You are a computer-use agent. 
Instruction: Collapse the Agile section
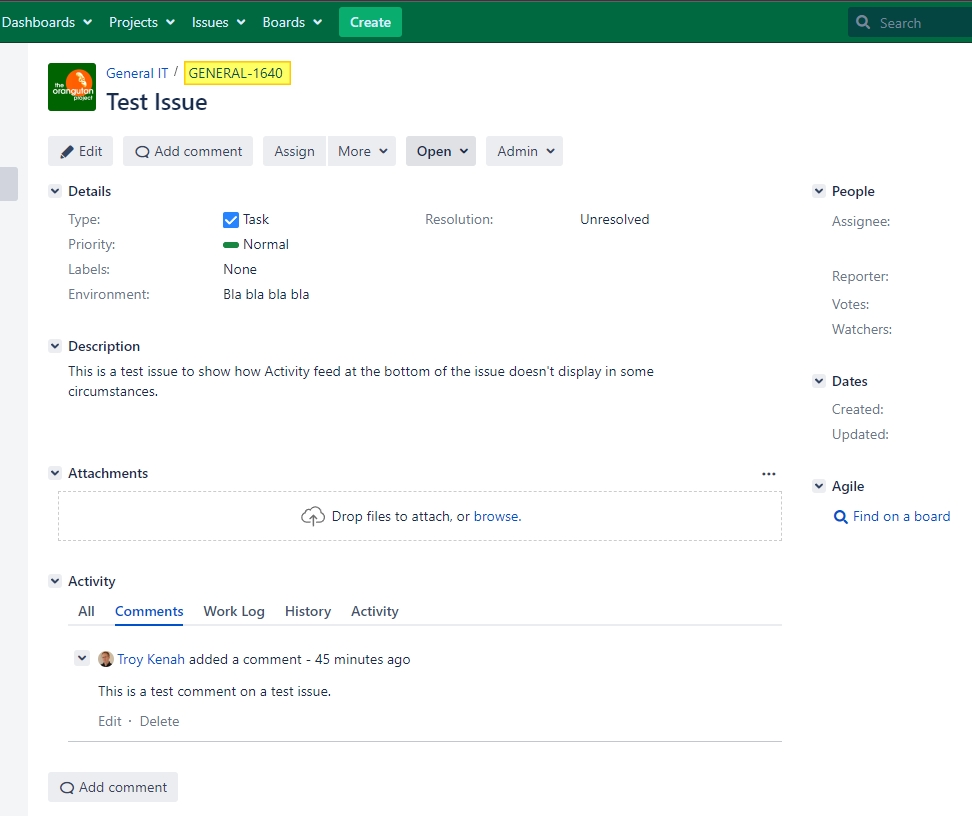pyautogui.click(x=819, y=486)
